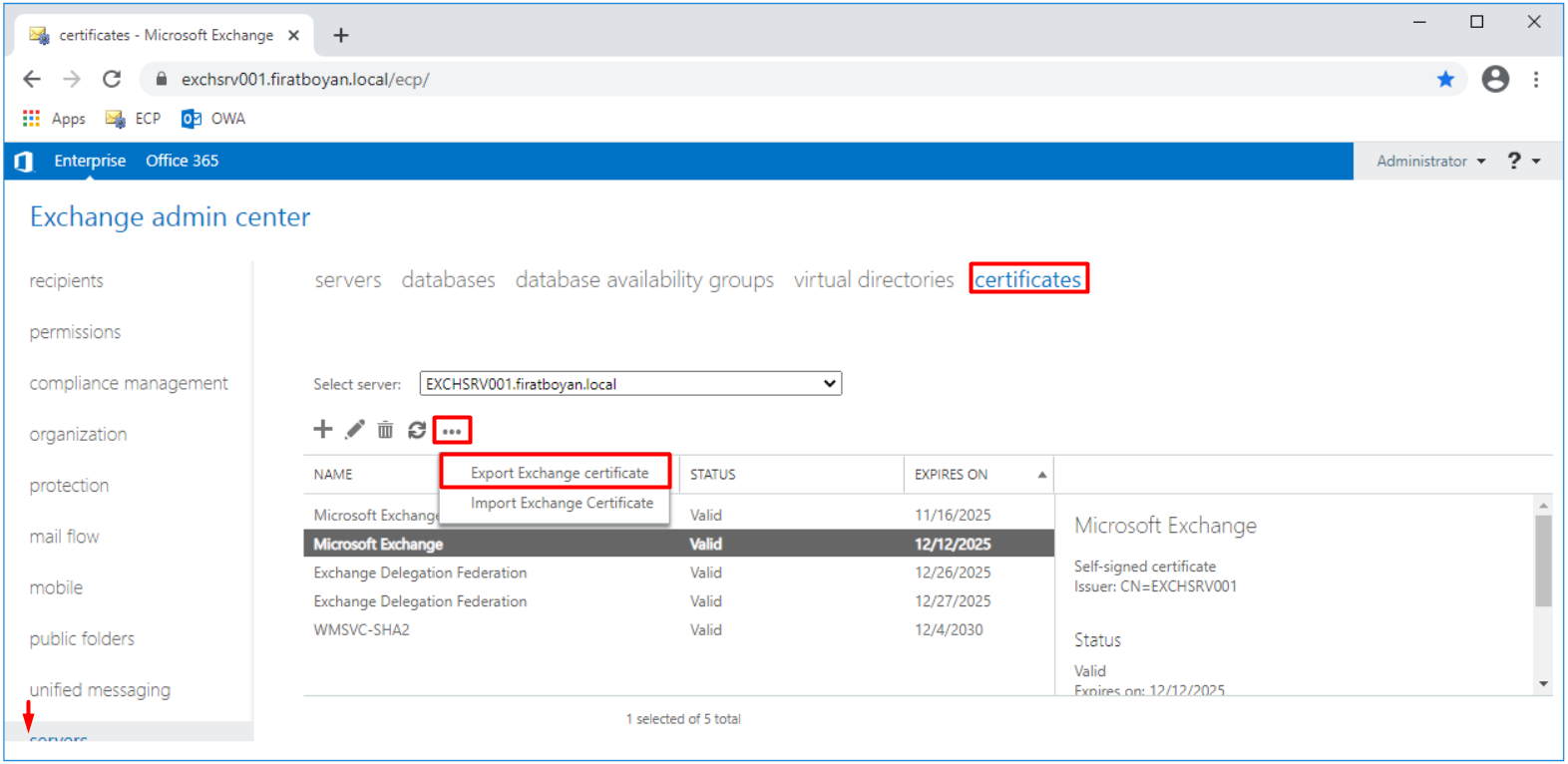This screenshot has height=764, width=1568.
Task: Expand the help dropdown arrow
Action: [x=1536, y=162]
